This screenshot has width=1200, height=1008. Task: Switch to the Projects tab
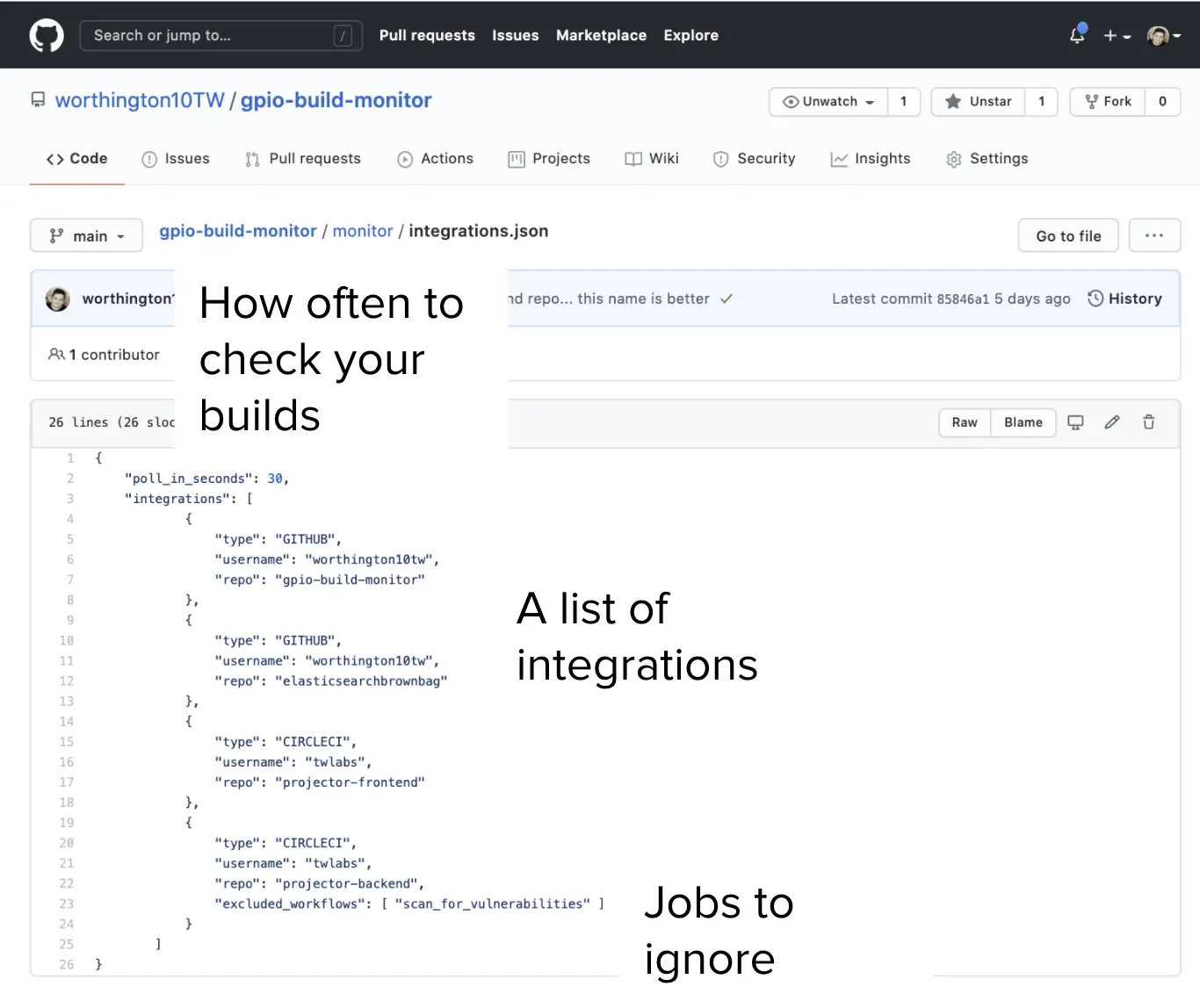click(549, 159)
